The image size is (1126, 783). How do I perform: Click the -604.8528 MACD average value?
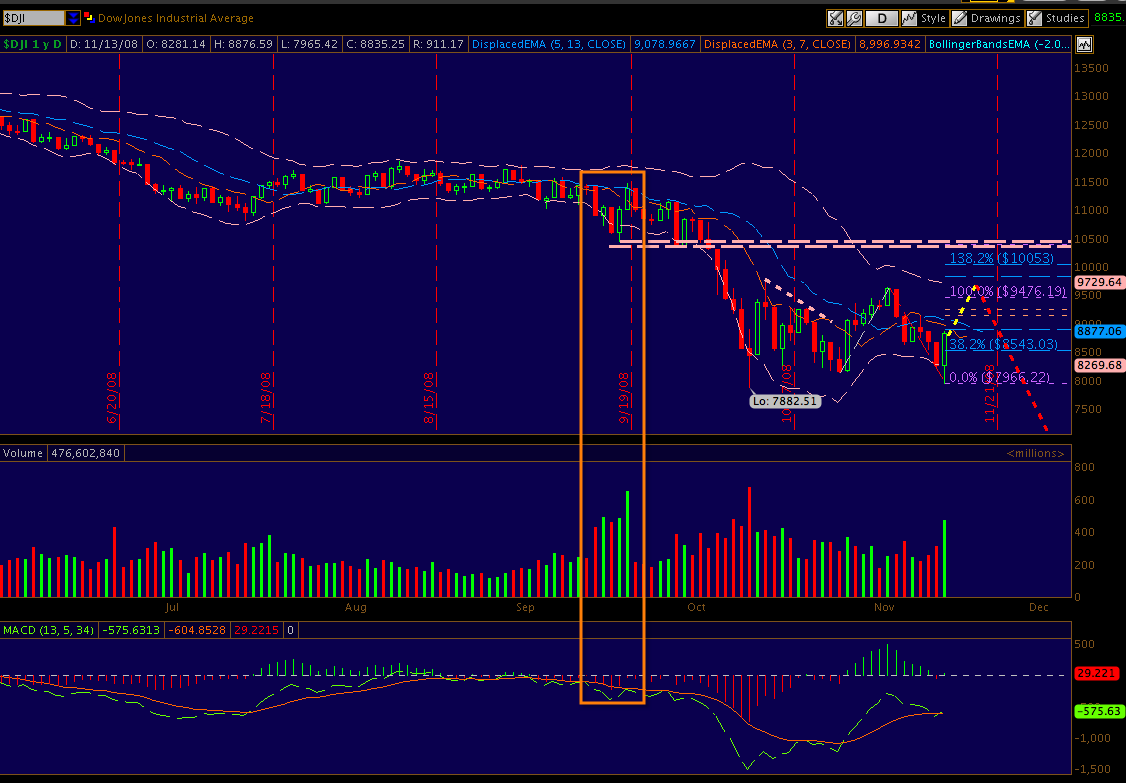point(197,630)
